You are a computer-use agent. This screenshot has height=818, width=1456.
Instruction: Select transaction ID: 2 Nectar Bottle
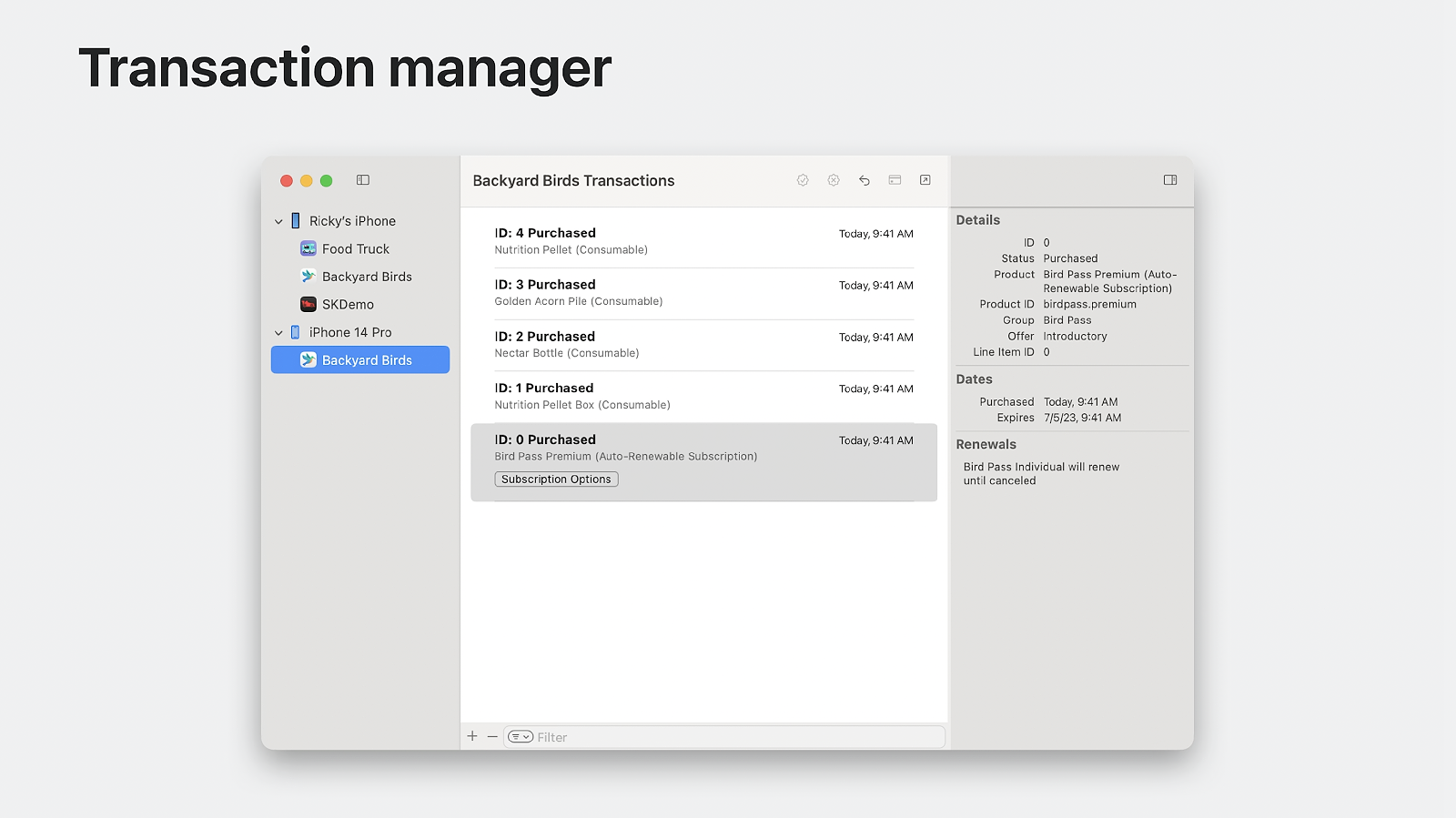tap(703, 345)
